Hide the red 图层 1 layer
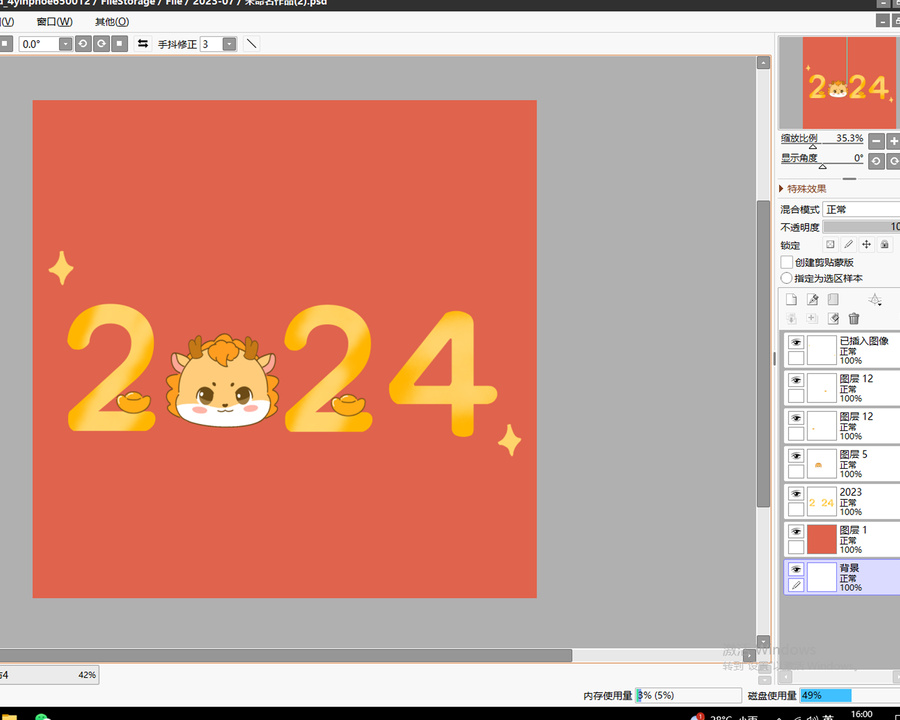 point(796,532)
